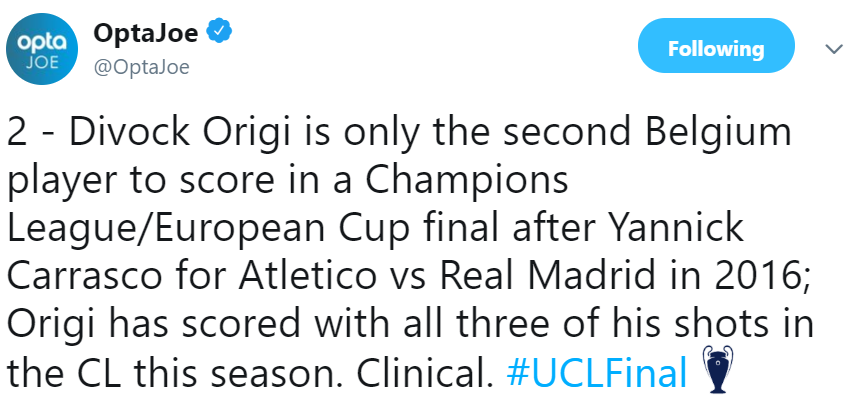
Task: Open the OptaJoe display name link
Action: (146, 33)
